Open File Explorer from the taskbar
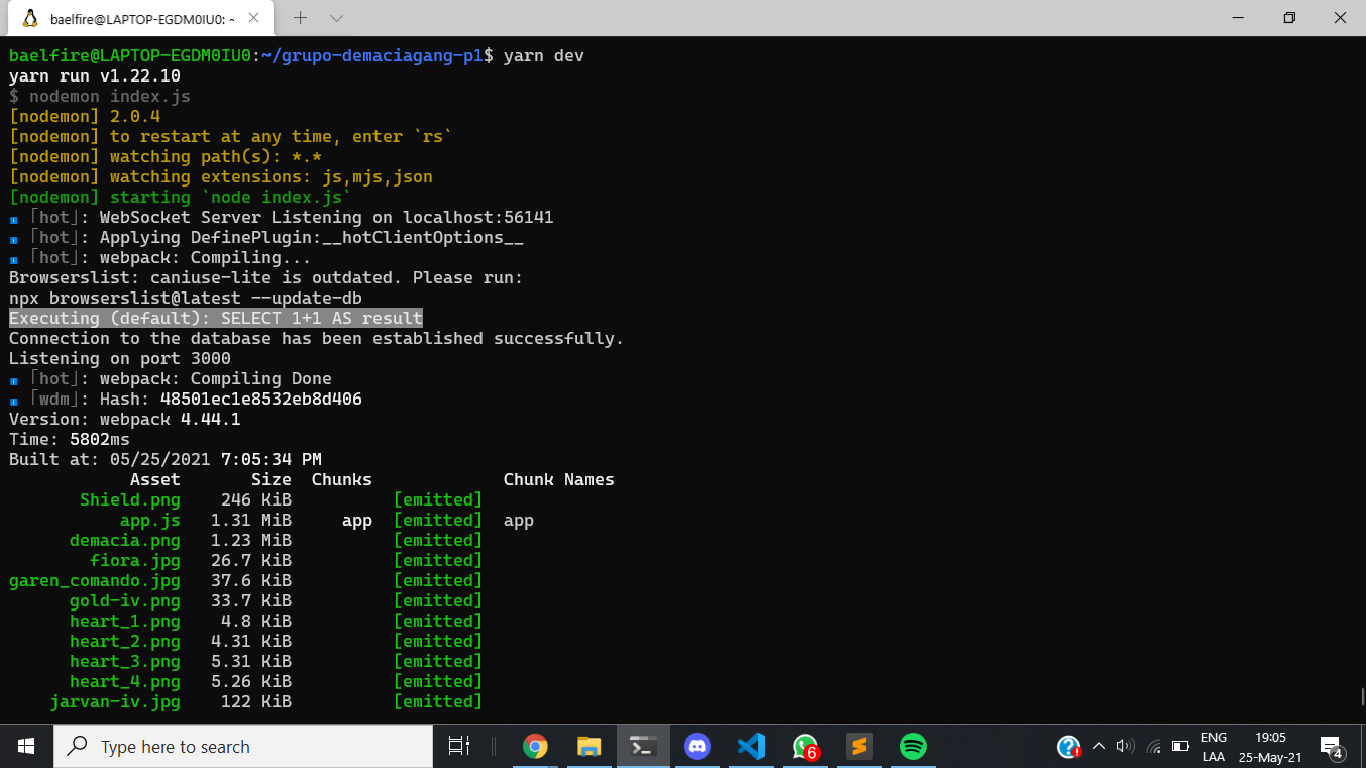The height and width of the screenshot is (768, 1366). (x=590, y=746)
